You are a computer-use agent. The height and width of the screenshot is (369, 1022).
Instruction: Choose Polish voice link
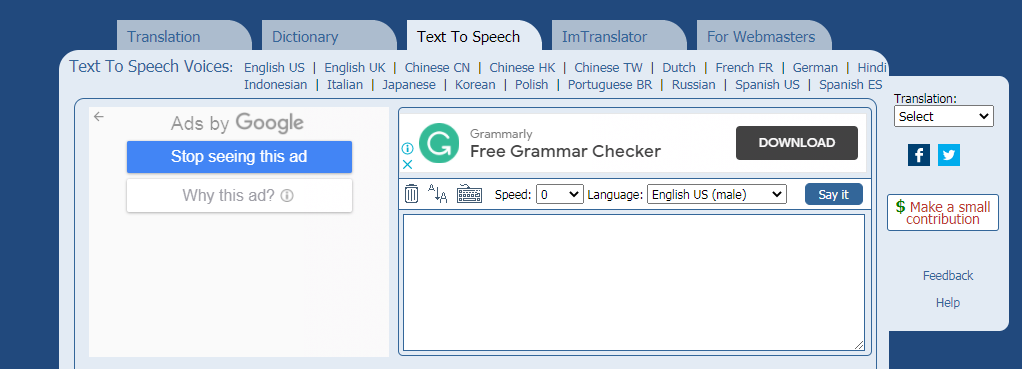[x=532, y=85]
